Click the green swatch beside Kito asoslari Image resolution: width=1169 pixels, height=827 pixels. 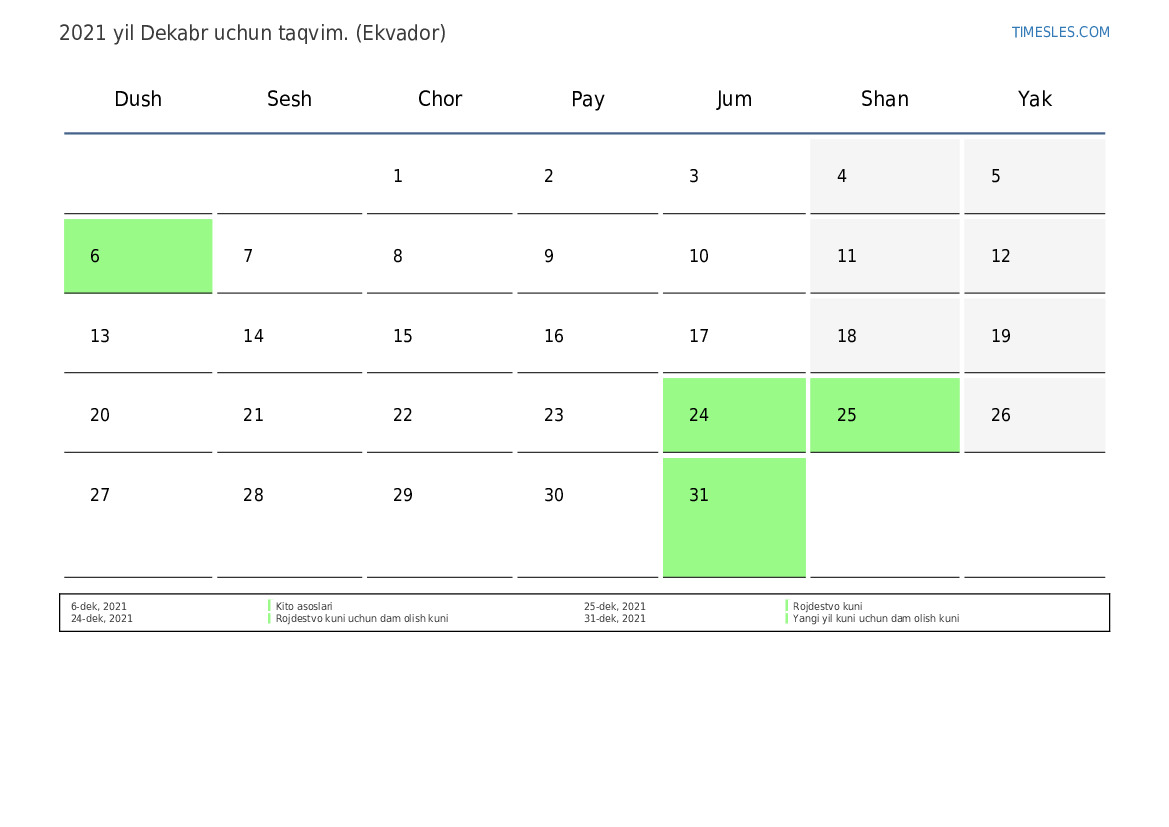(270, 606)
